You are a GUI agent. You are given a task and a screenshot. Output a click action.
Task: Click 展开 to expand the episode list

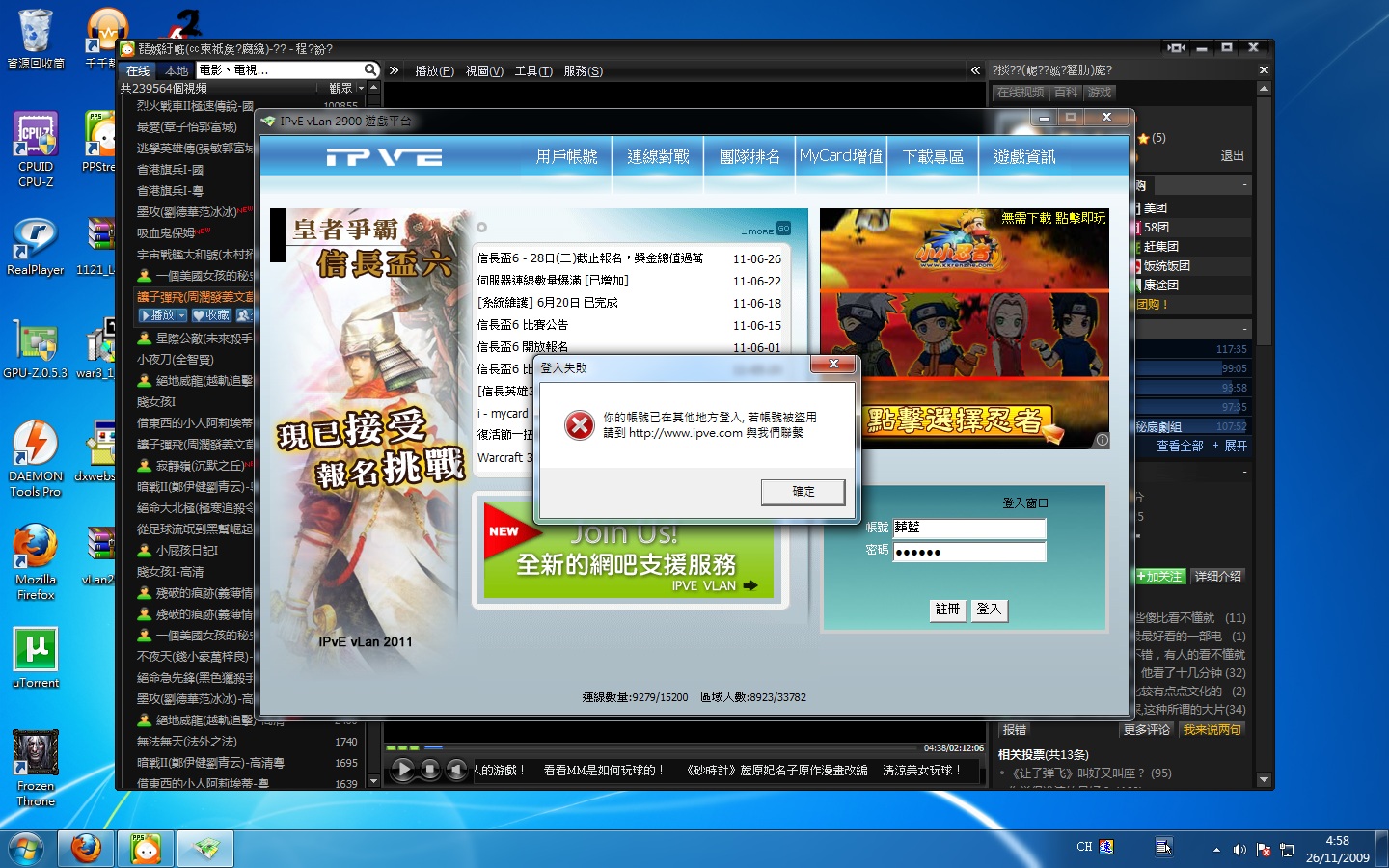pyautogui.click(x=1231, y=446)
